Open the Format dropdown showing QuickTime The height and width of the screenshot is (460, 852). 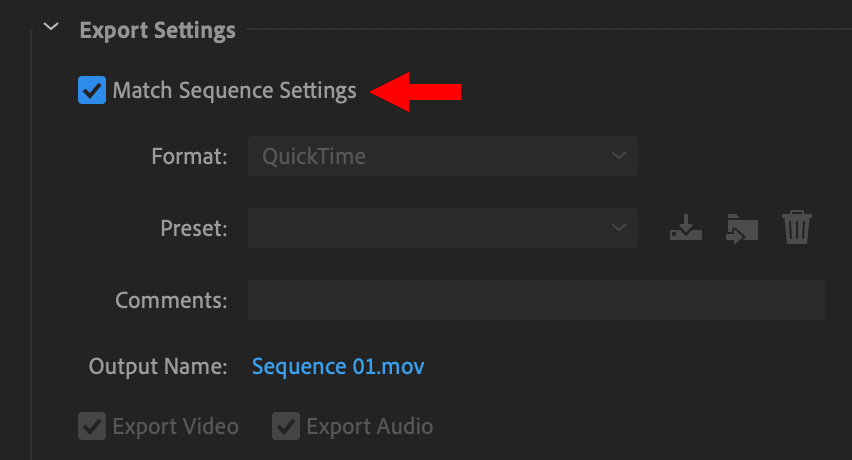443,156
